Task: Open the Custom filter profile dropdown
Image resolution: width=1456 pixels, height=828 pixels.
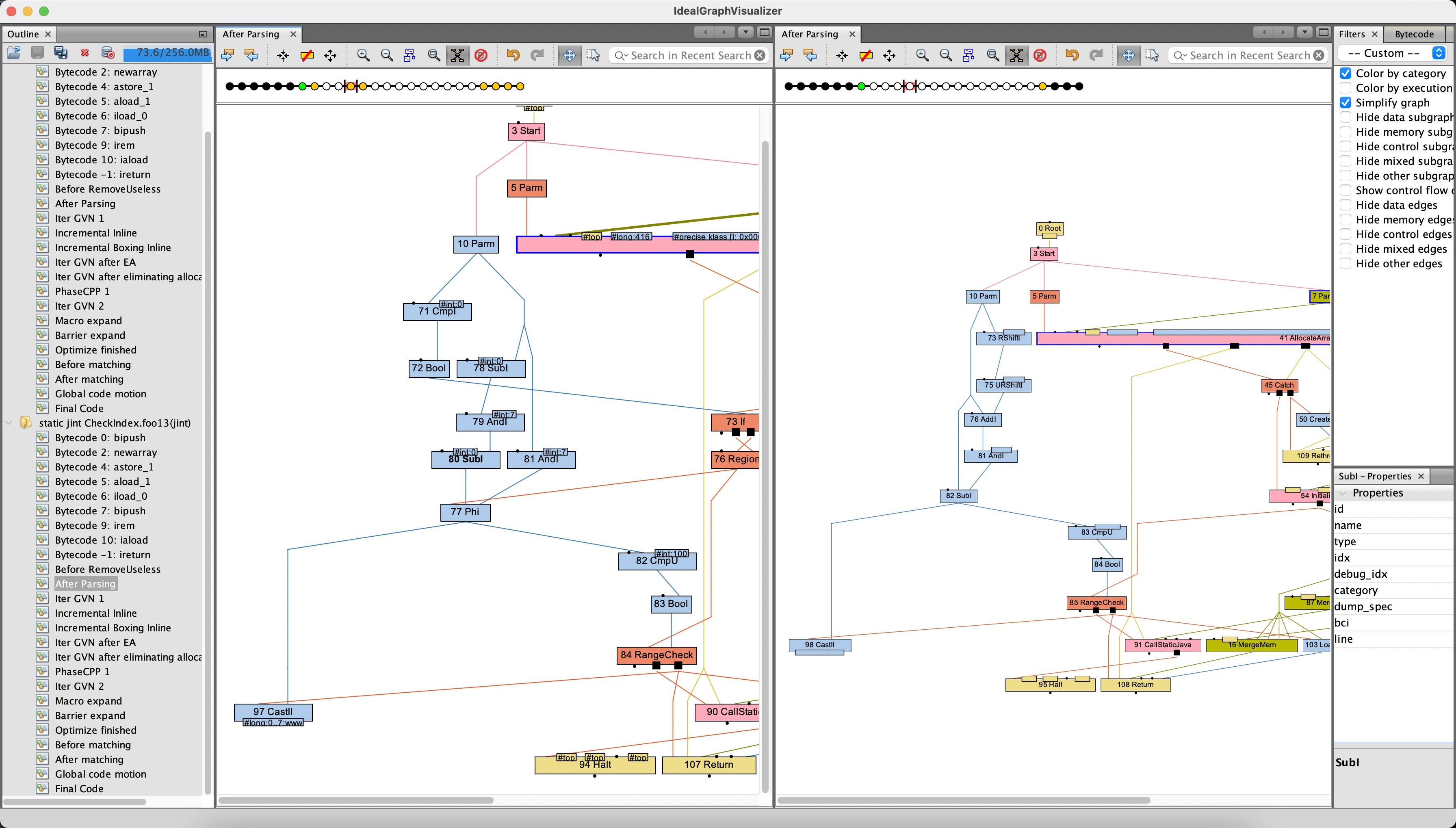Action: (1391, 53)
